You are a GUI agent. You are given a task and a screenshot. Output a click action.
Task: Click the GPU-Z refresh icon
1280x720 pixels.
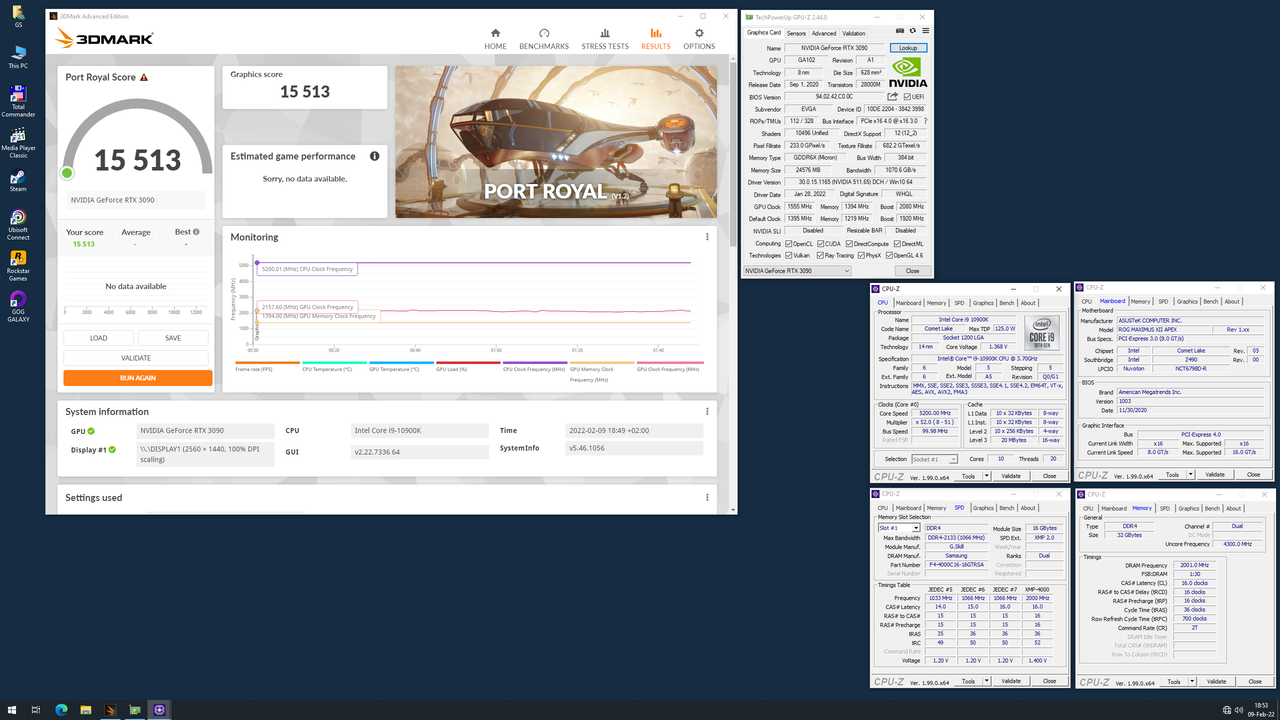coord(913,32)
